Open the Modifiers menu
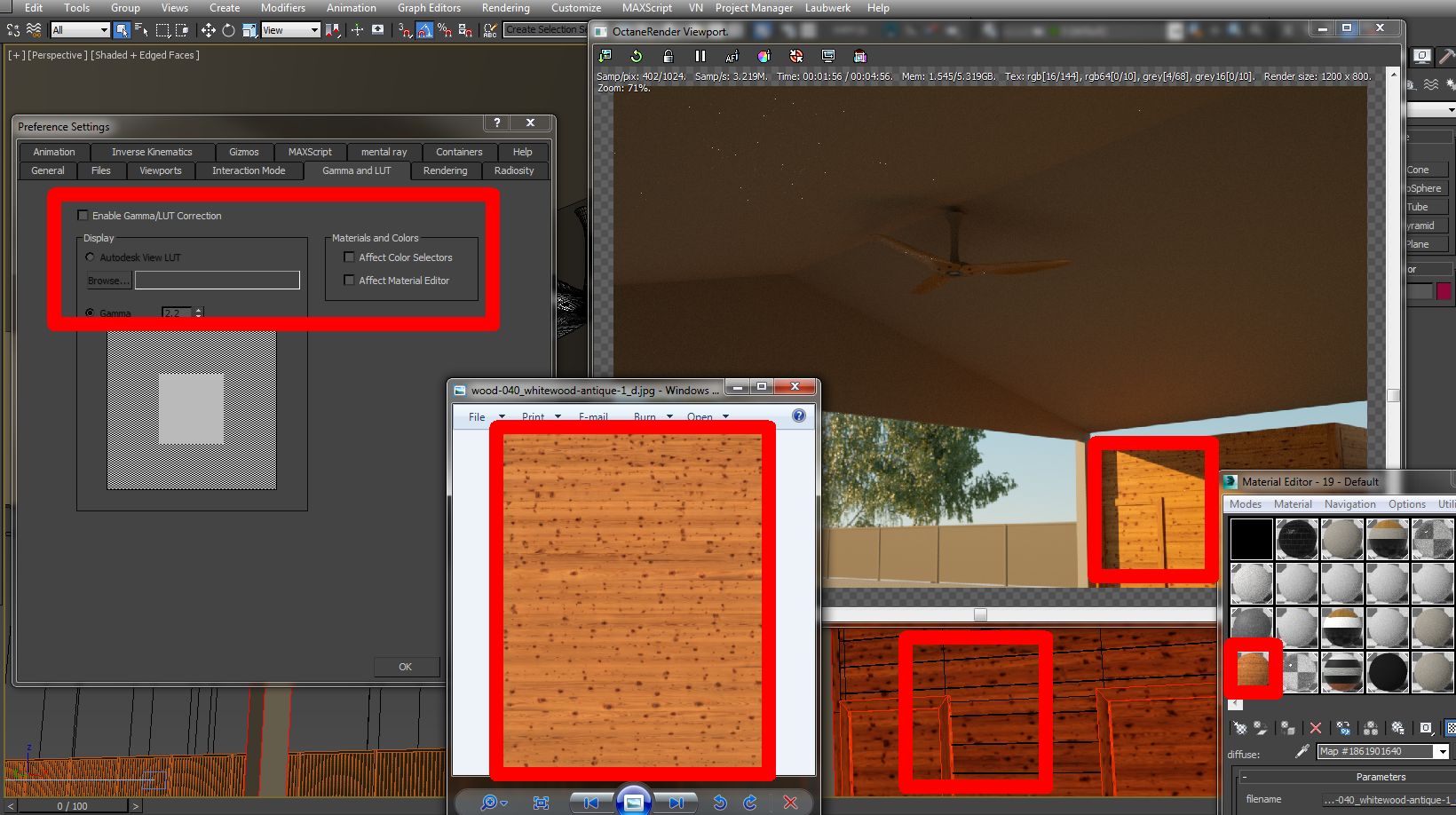The height and width of the screenshot is (815, 1456). point(283,8)
